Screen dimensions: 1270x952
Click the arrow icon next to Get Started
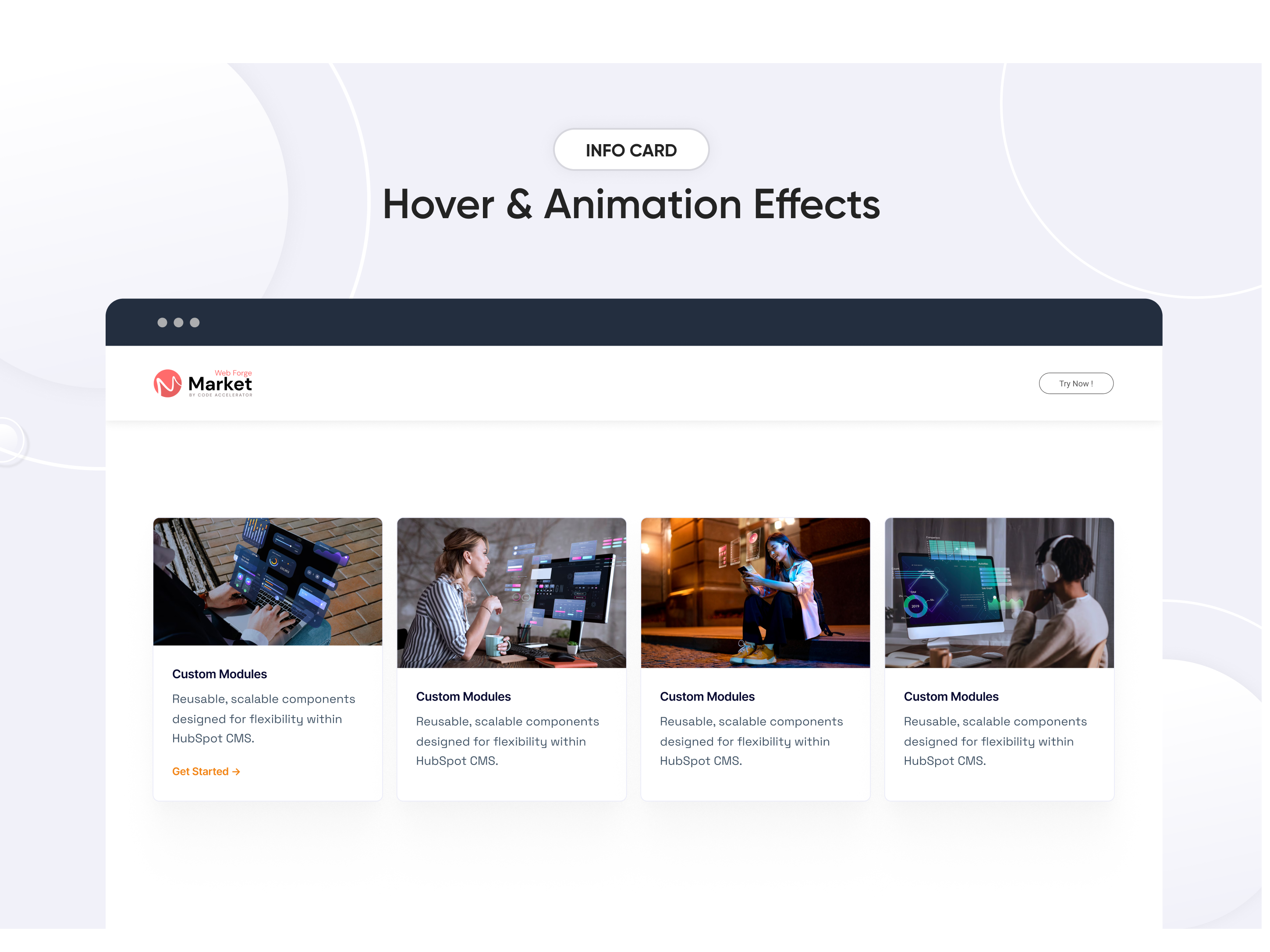(x=237, y=772)
